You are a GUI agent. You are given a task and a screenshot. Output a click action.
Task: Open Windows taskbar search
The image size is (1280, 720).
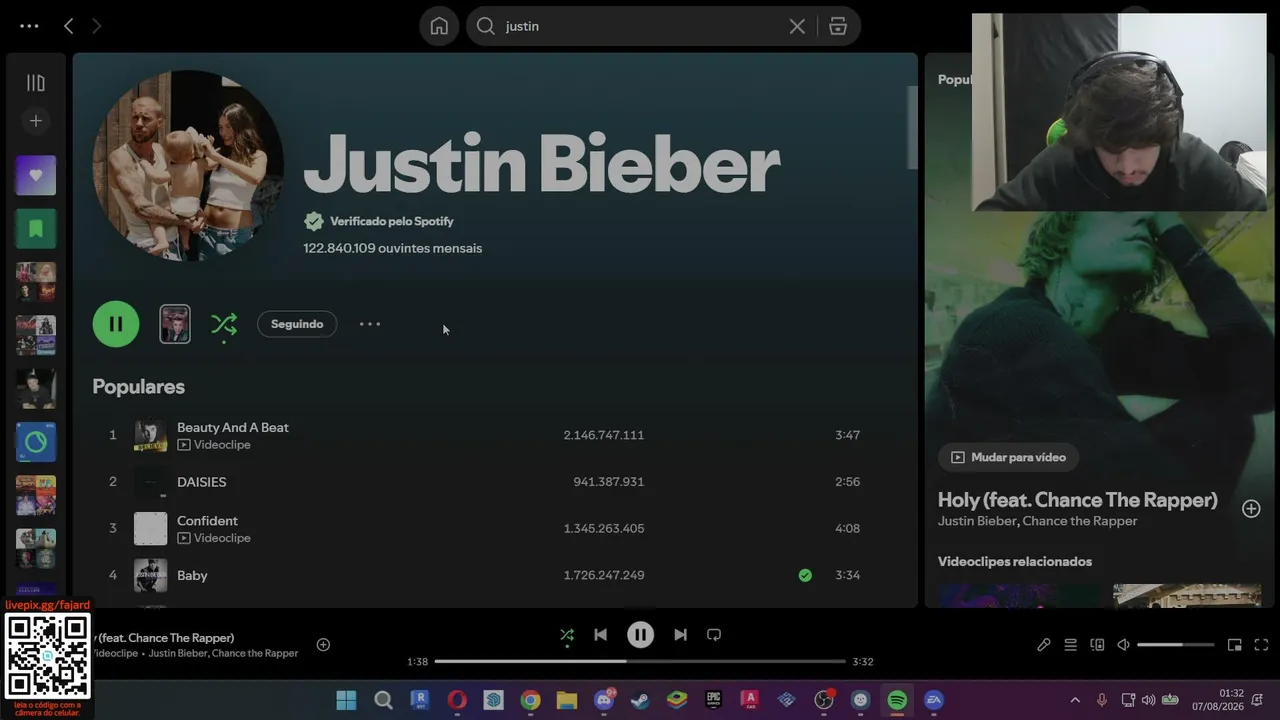tap(383, 700)
